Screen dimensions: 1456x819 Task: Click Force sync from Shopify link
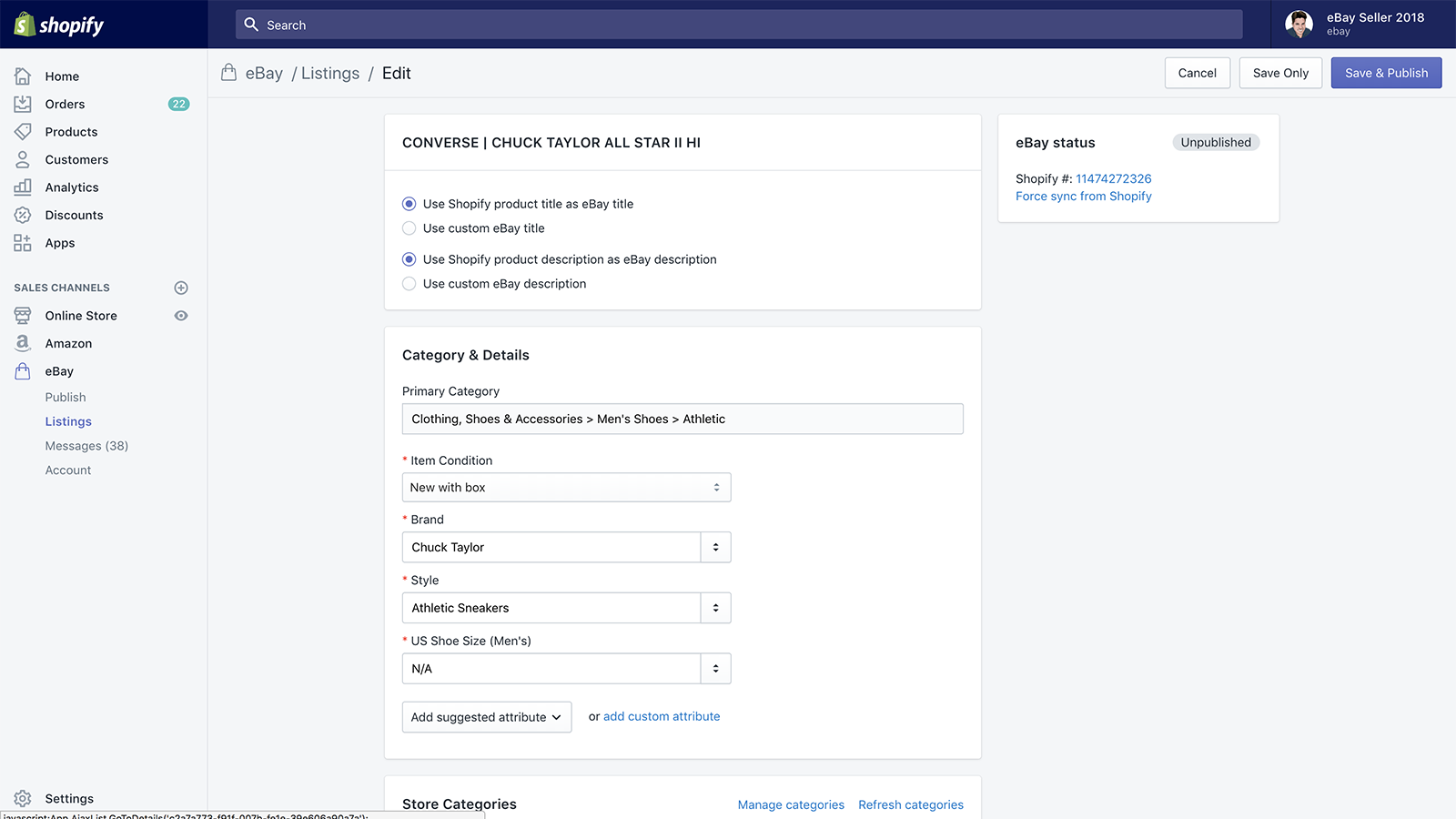(x=1084, y=197)
